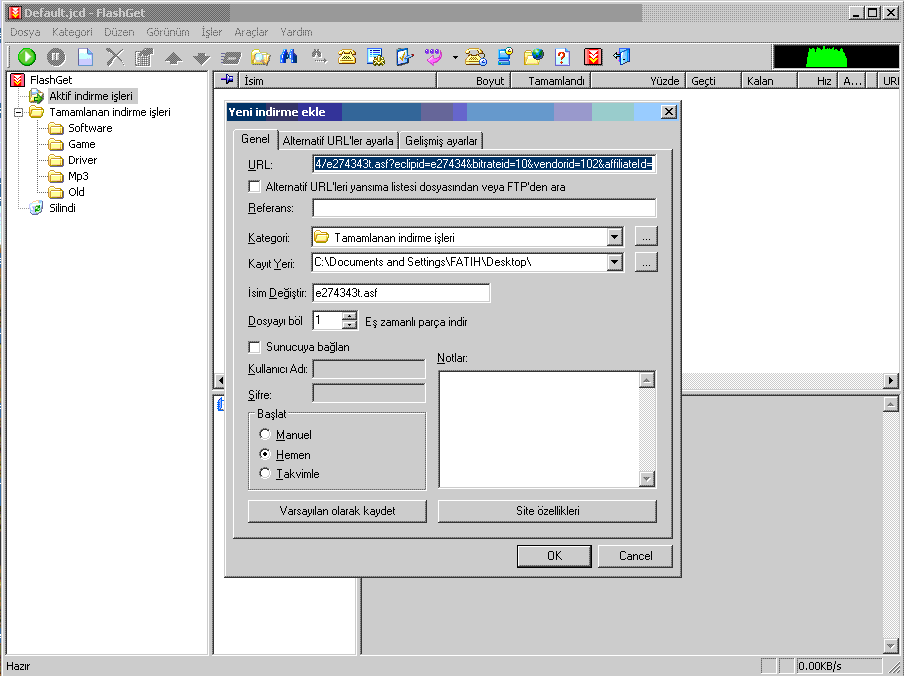Click the URL input field
Viewport: 904px width, 676px height.
pyautogui.click(x=484, y=164)
